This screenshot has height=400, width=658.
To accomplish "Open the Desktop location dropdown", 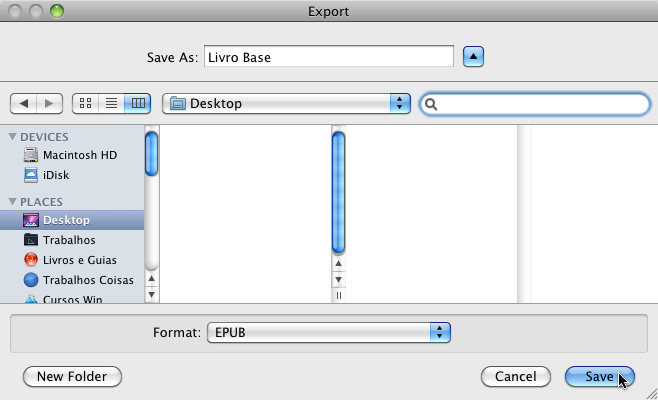I will click(x=286, y=103).
